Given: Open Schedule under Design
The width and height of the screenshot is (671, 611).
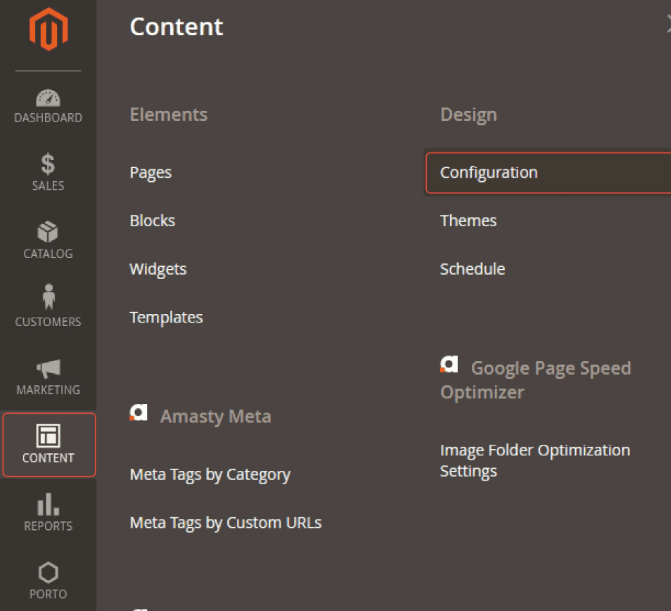Looking at the screenshot, I should click(x=472, y=269).
